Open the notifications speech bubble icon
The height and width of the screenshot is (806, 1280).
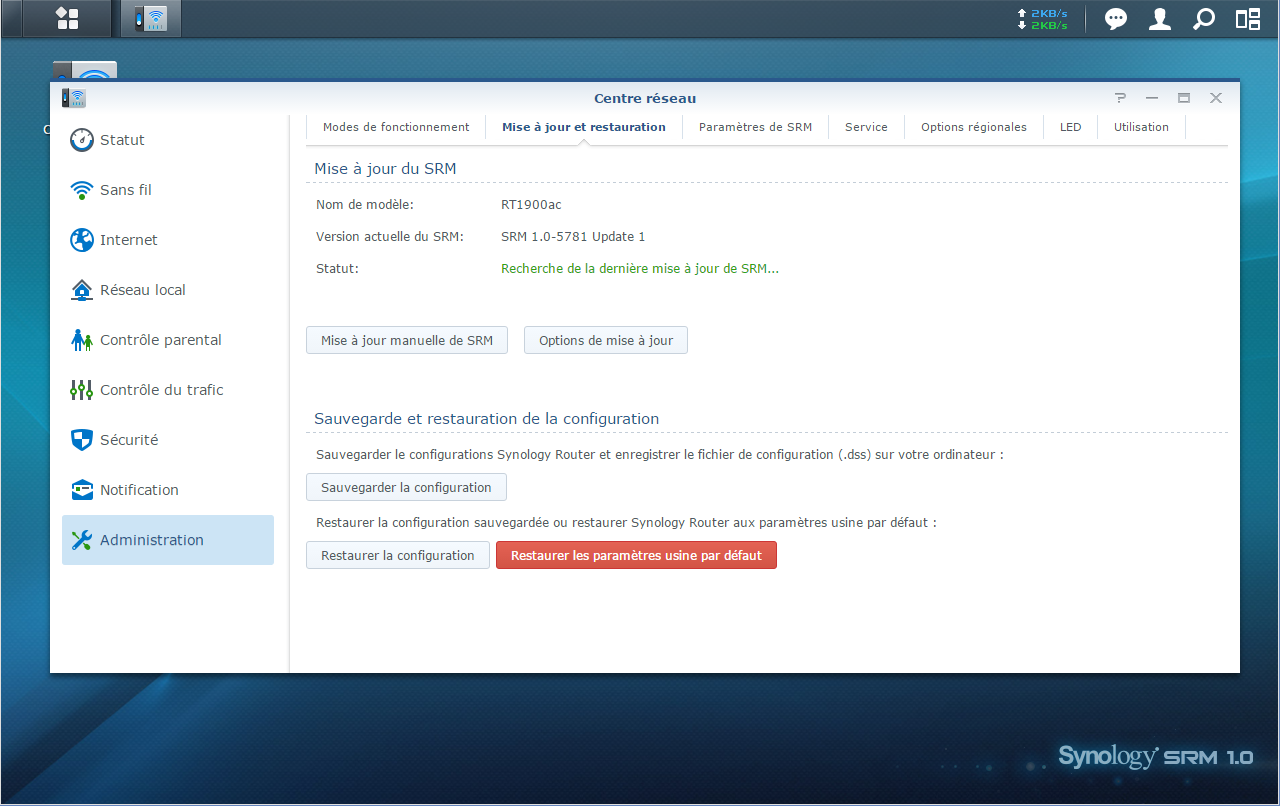point(1116,19)
